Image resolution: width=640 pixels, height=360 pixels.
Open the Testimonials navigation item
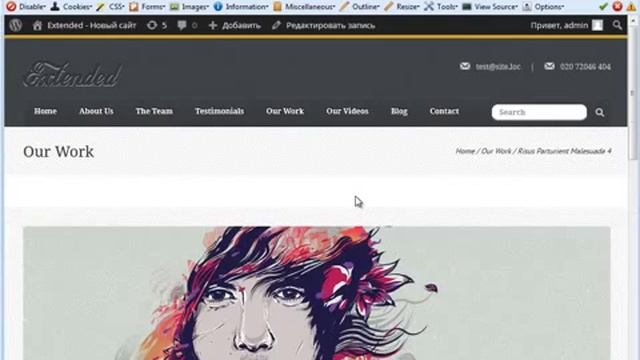(220, 111)
